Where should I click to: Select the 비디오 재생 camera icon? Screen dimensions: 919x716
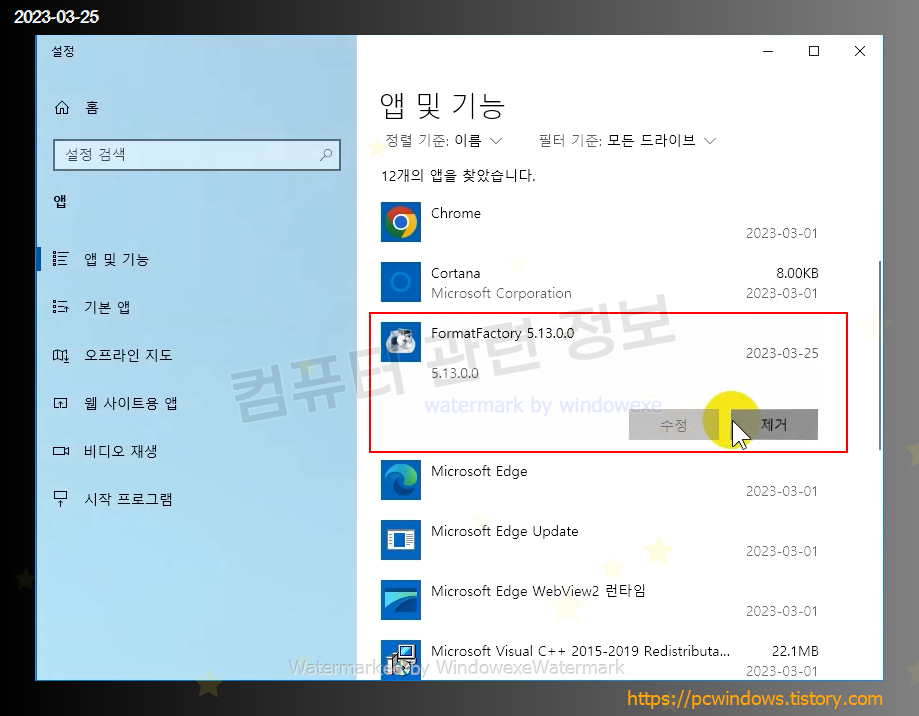point(60,451)
